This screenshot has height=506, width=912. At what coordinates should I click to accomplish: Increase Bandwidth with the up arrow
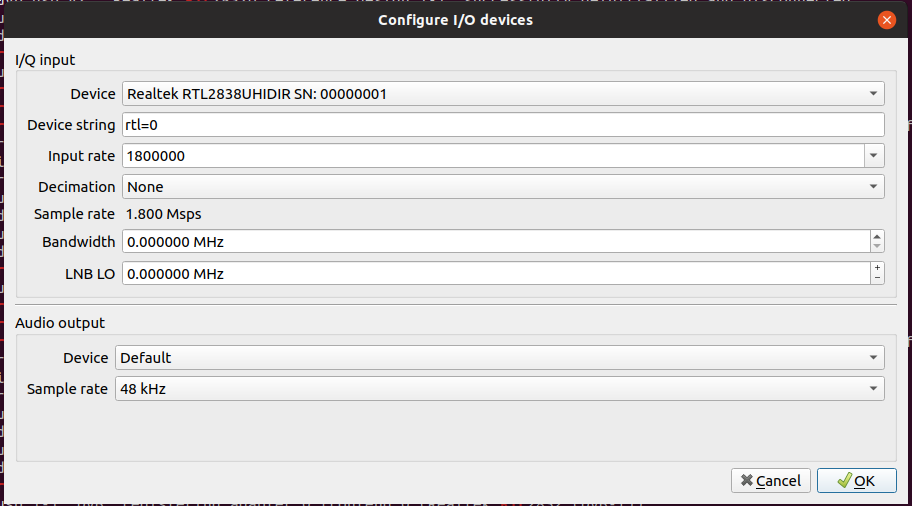(x=877, y=236)
